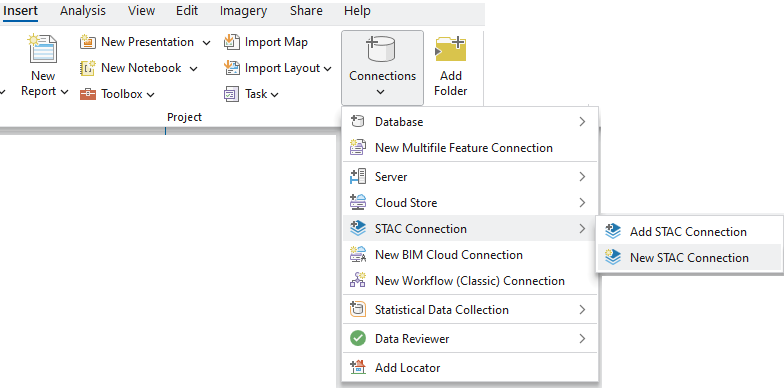Image resolution: width=784 pixels, height=388 pixels.
Task: Click the New Notebook label
Action: pos(141,68)
